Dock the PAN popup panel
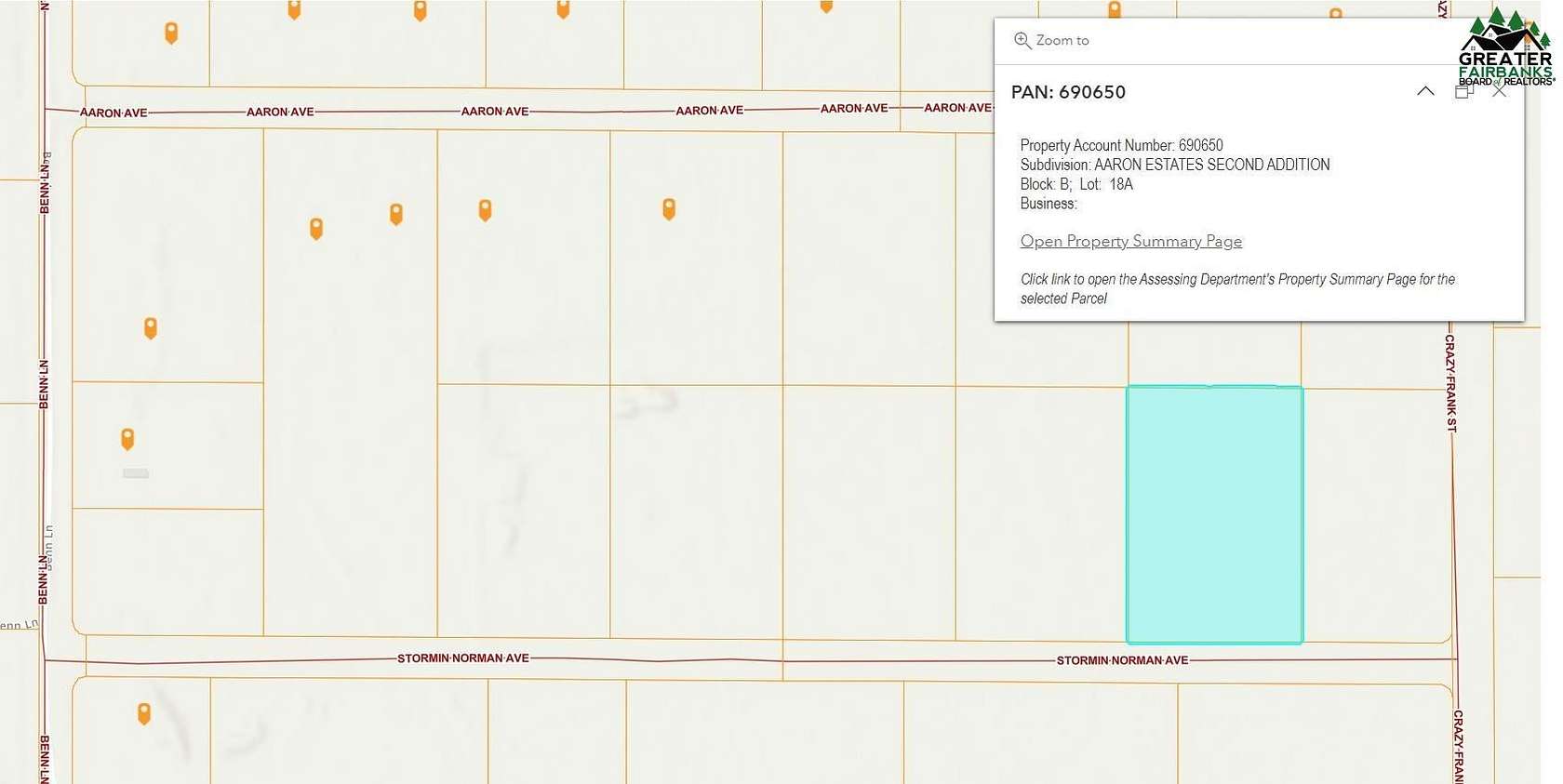 pyautogui.click(x=1464, y=91)
